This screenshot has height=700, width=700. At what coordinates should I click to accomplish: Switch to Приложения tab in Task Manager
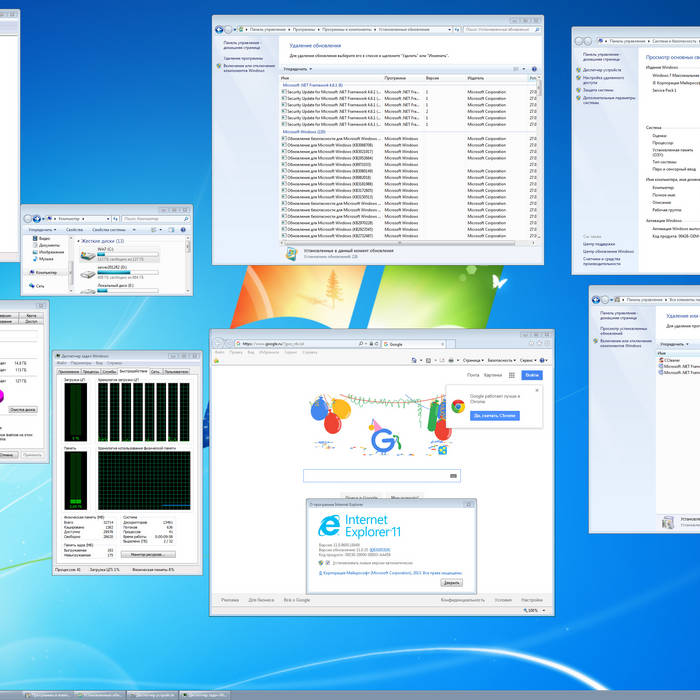(69, 371)
